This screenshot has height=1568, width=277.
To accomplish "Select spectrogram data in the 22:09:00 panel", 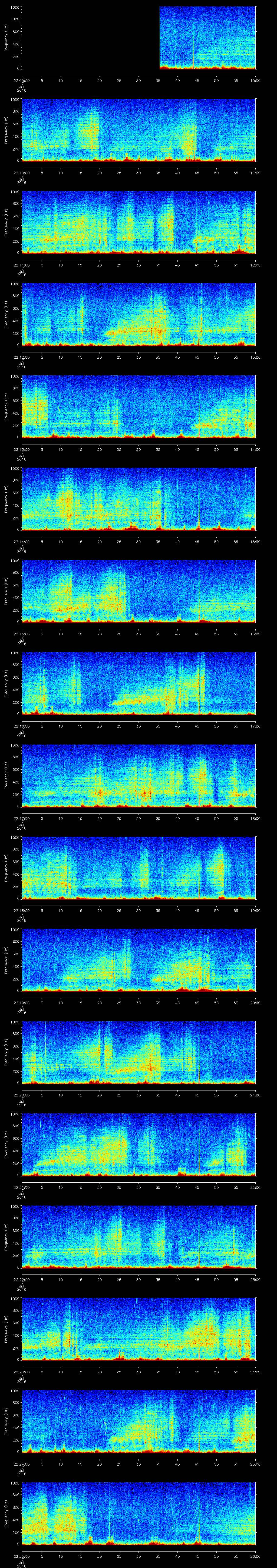I will [x=207, y=38].
